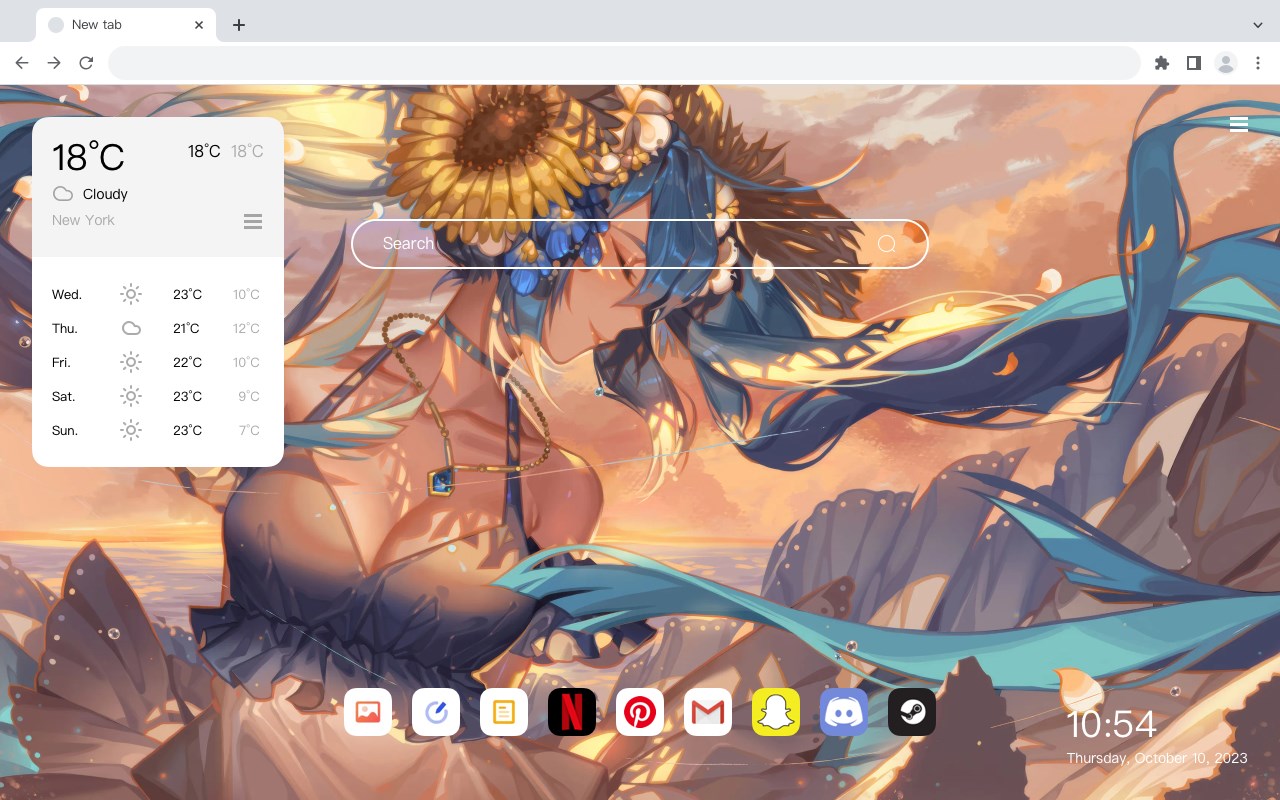Open the Snapchat shortcut
Viewport: 1280px width, 800px height.
tap(776, 712)
